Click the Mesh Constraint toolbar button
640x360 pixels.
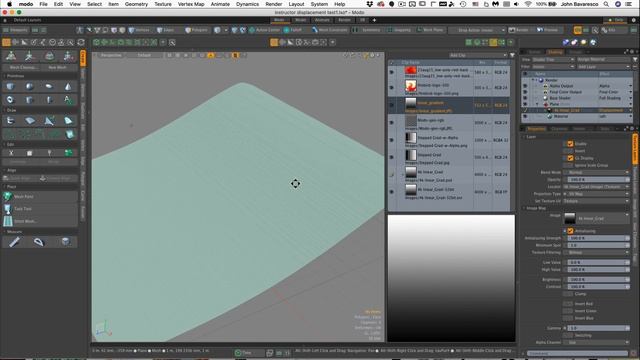click(330, 30)
